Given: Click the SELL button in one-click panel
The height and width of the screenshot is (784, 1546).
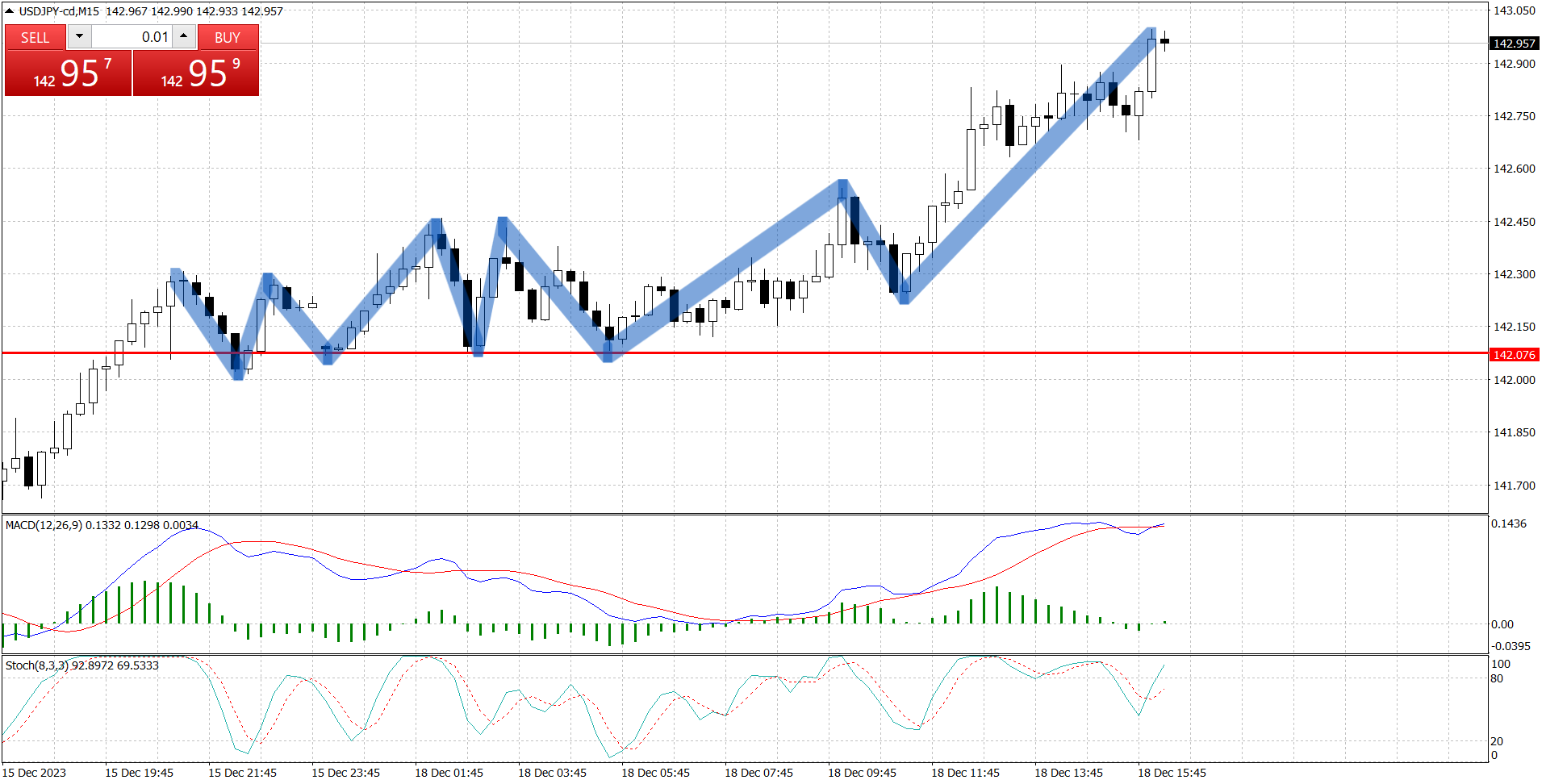Looking at the screenshot, I should click(36, 37).
